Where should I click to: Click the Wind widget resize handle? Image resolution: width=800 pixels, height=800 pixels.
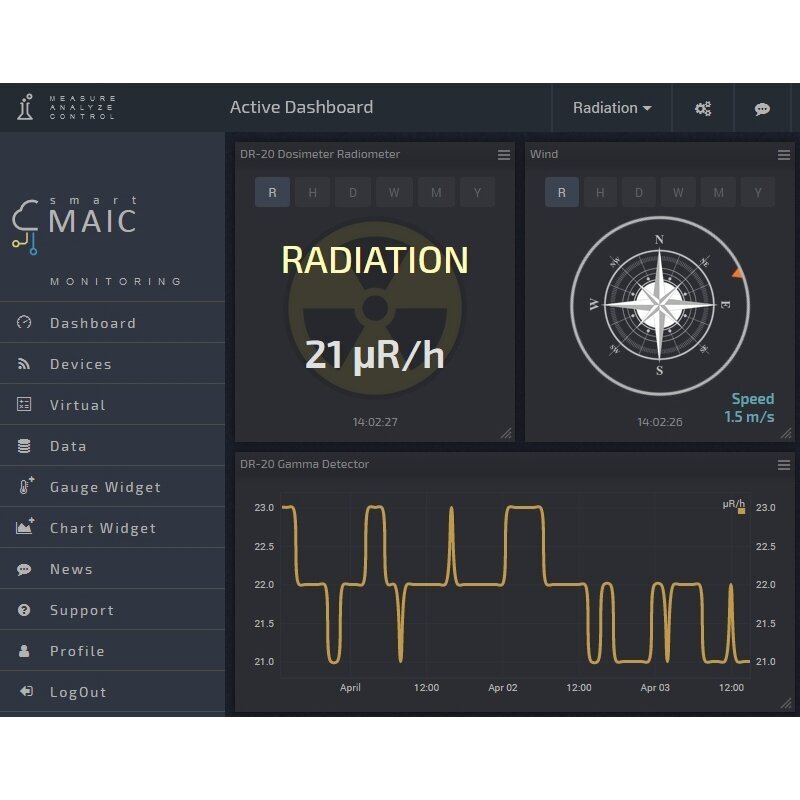coord(786,433)
